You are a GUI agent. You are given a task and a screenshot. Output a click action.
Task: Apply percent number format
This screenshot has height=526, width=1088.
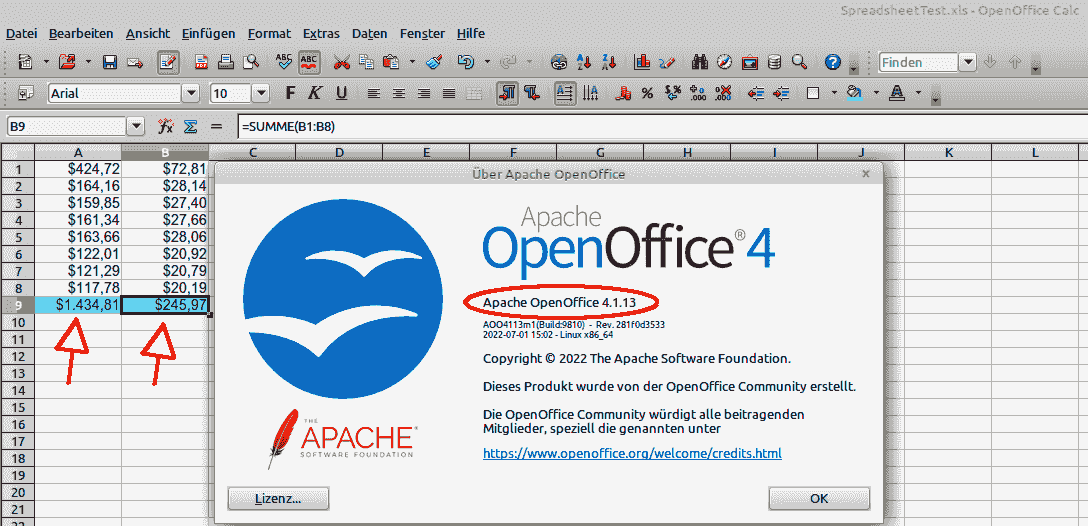[647, 94]
